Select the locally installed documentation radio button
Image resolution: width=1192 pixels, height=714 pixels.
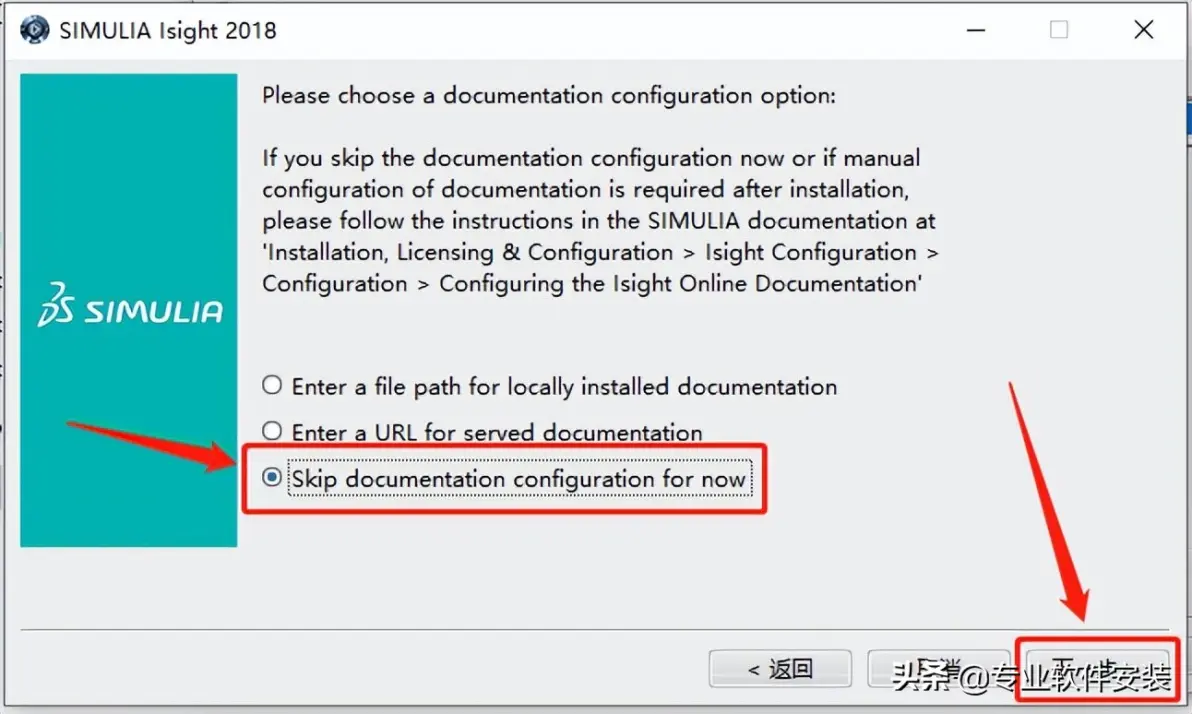(x=272, y=385)
